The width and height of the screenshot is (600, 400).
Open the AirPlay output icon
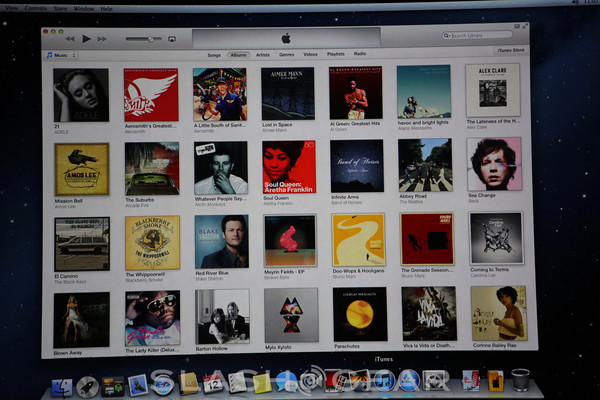[172, 39]
